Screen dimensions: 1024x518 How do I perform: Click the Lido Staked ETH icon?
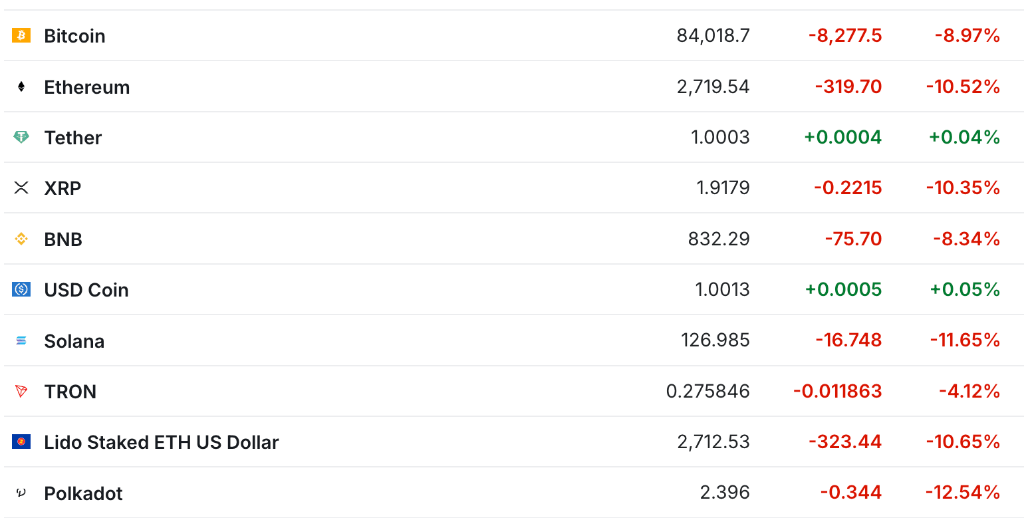[21, 442]
